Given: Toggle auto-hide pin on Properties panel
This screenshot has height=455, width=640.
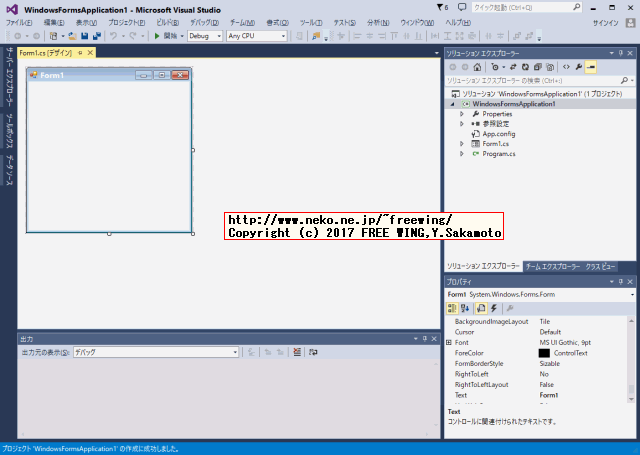Looking at the screenshot, I should 620,282.
